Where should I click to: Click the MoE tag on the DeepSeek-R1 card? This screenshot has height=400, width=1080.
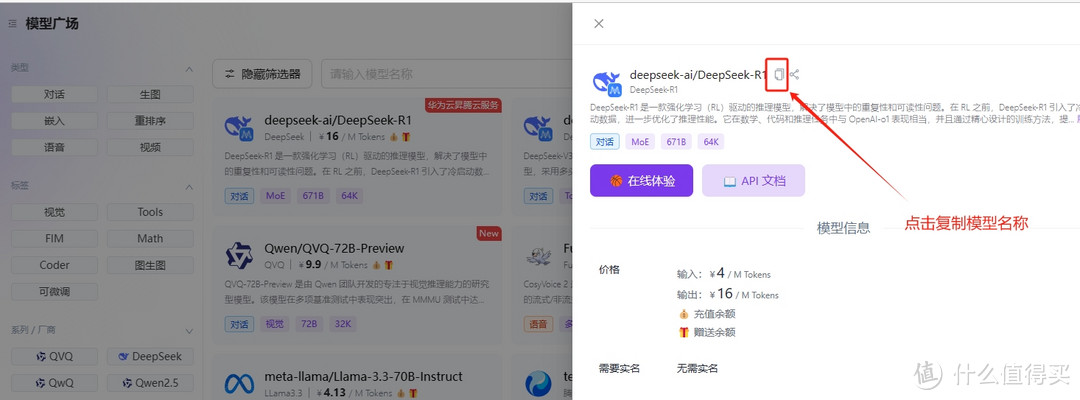(276, 196)
